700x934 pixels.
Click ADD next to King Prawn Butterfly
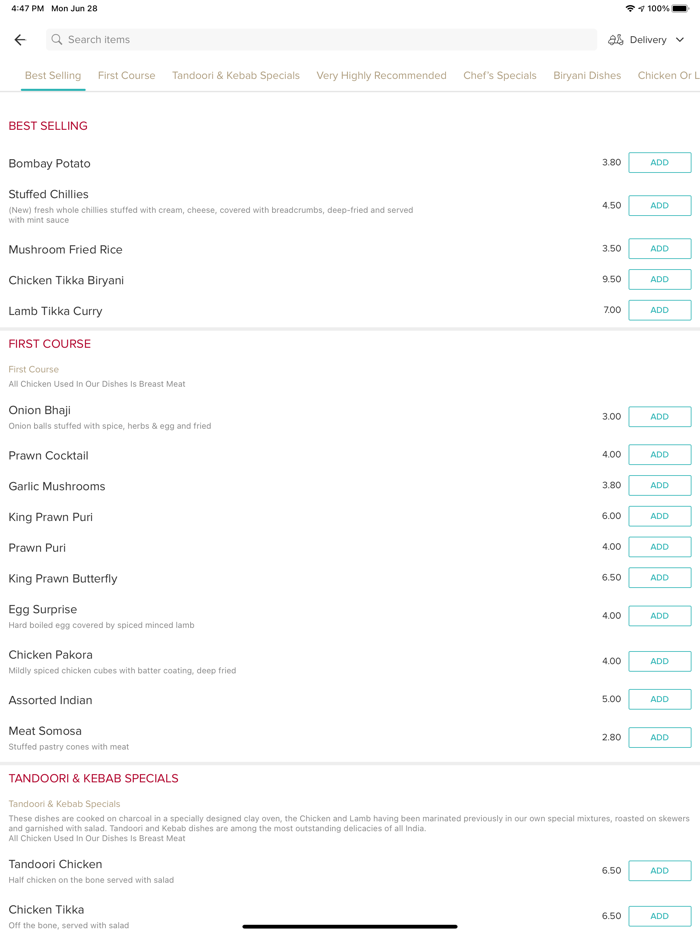point(659,578)
